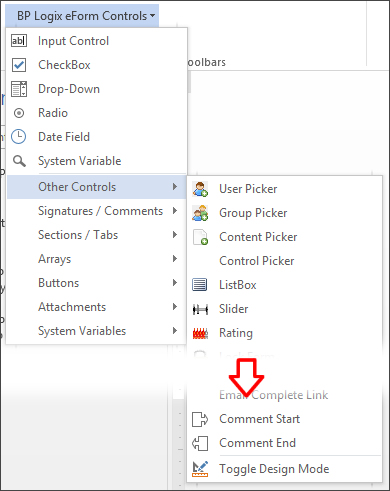Click the Drop-Down list icon
Viewport: 390px width, 491px height.
19,89
